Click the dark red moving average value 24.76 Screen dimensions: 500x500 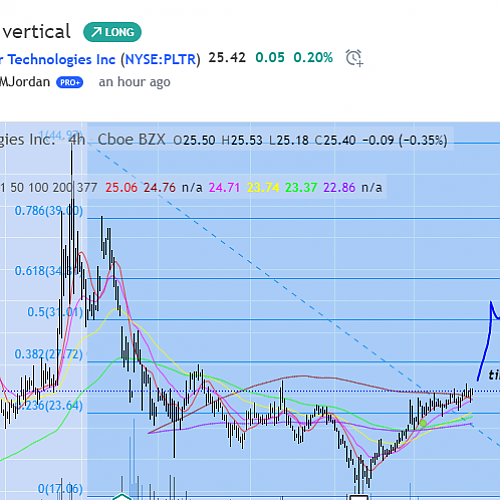(160, 188)
